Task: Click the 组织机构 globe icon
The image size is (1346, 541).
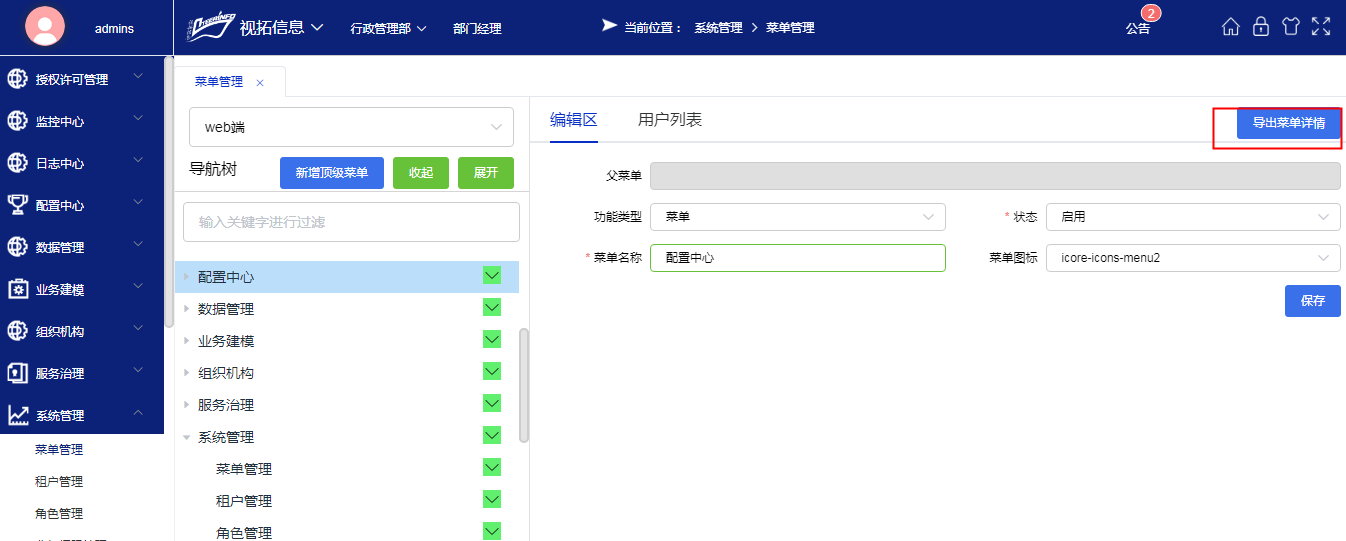Action: pyautogui.click(x=18, y=331)
